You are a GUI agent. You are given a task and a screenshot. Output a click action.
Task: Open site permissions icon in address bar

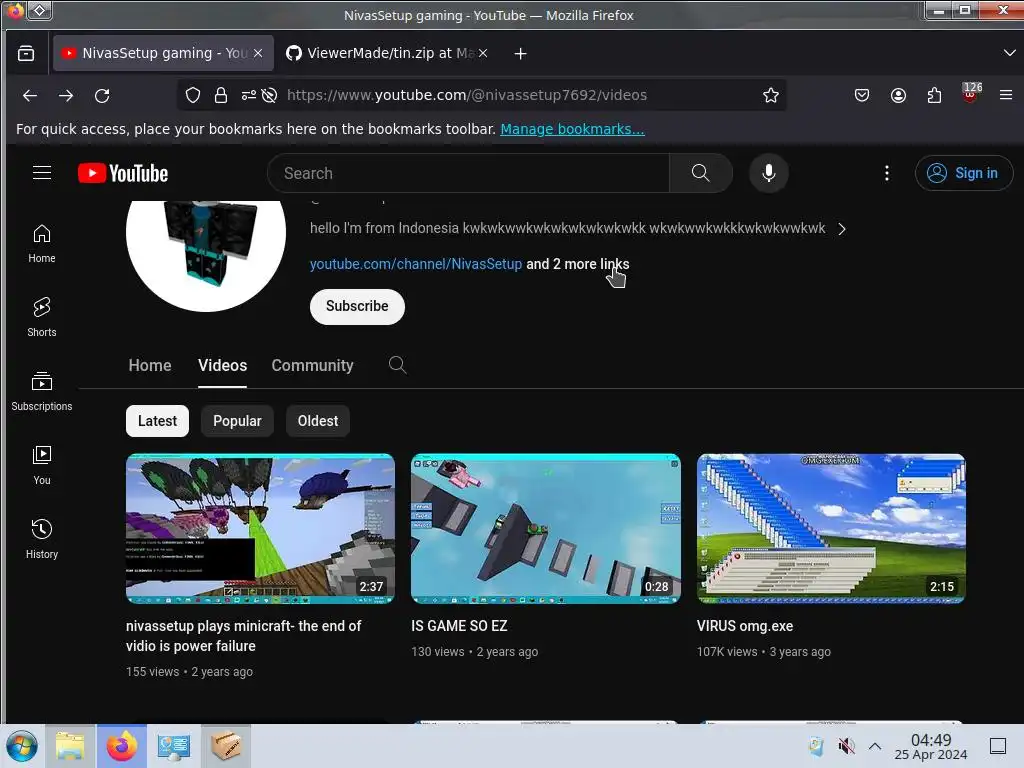249,95
